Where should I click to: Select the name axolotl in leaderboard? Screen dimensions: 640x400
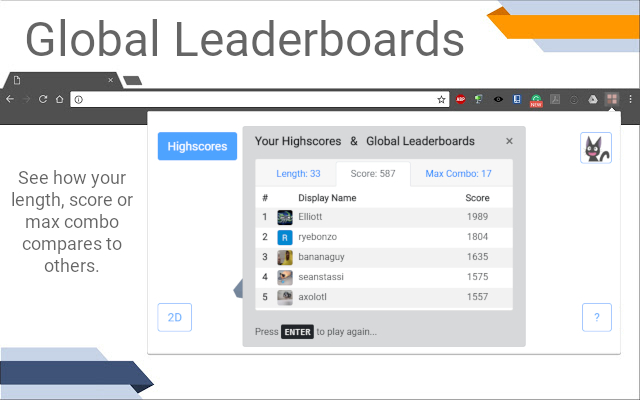click(x=312, y=297)
